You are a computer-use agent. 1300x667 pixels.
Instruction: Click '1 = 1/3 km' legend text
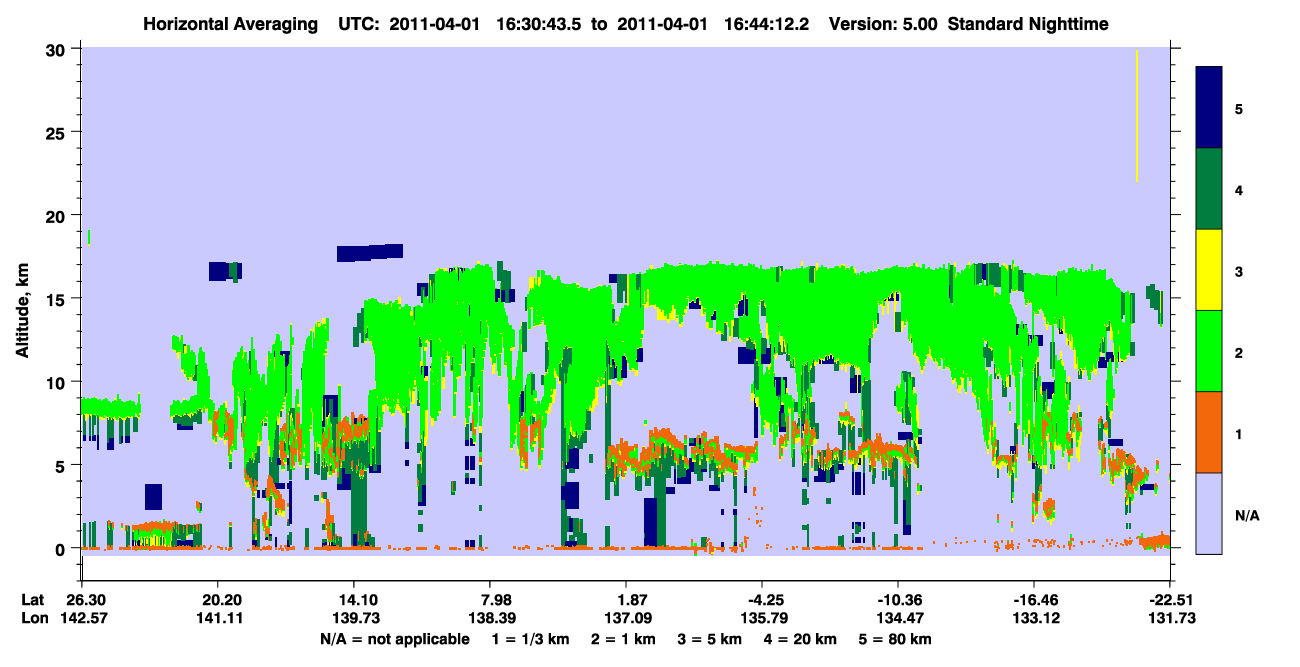click(x=533, y=639)
